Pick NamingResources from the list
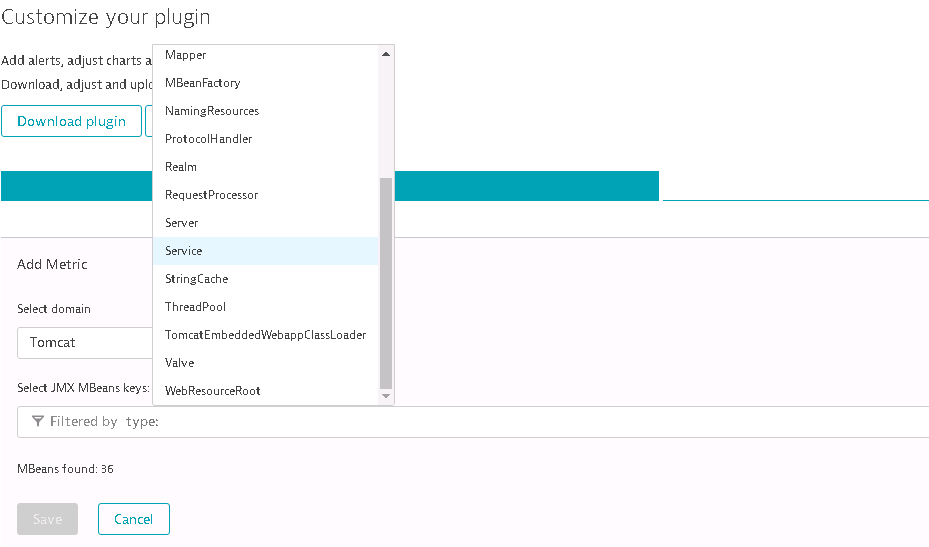 [x=265, y=111]
